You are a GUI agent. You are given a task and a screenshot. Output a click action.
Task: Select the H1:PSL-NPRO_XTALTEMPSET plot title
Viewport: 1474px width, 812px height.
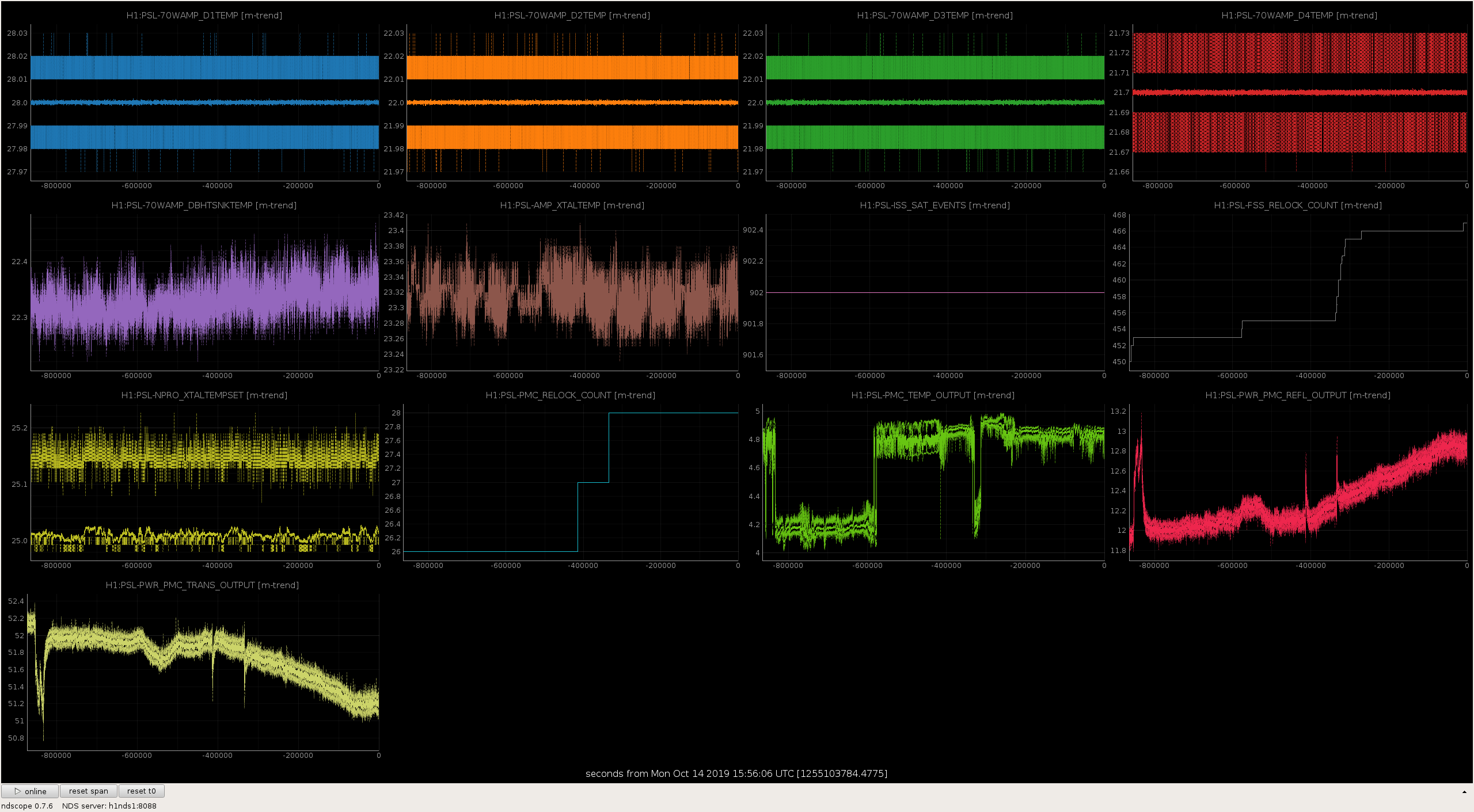(x=204, y=395)
